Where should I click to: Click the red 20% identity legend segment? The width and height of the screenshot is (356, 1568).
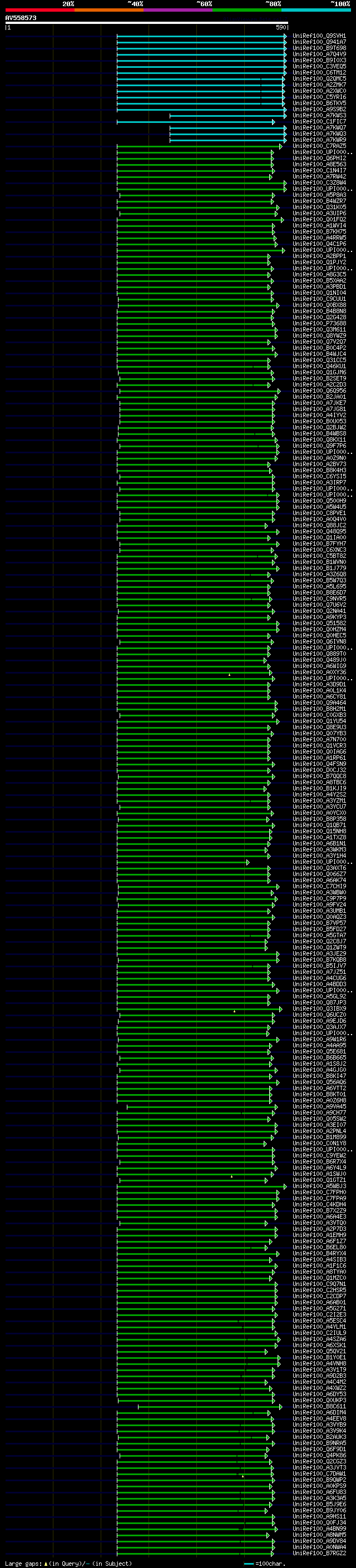(39, 10)
